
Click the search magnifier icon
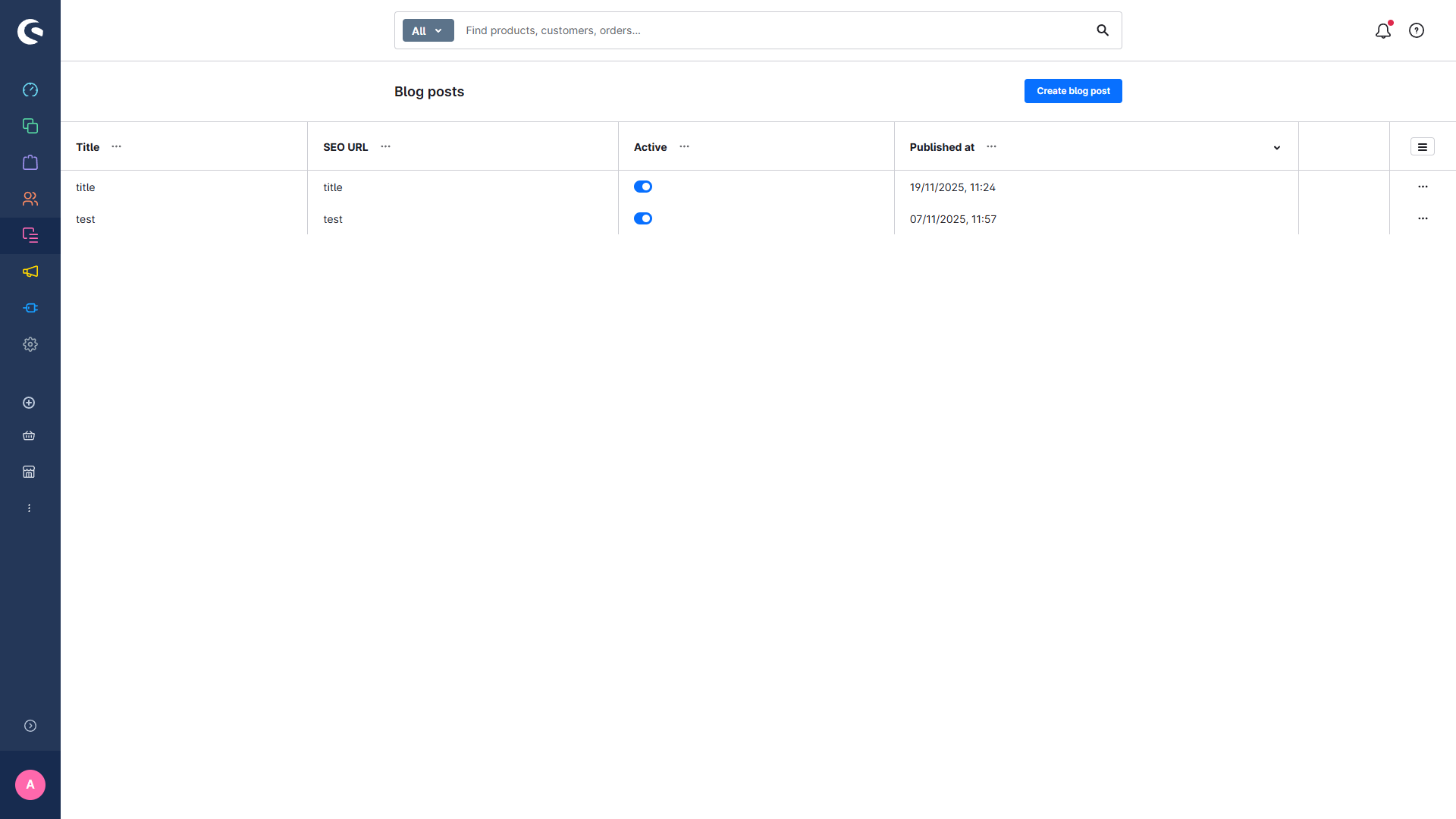tap(1102, 30)
